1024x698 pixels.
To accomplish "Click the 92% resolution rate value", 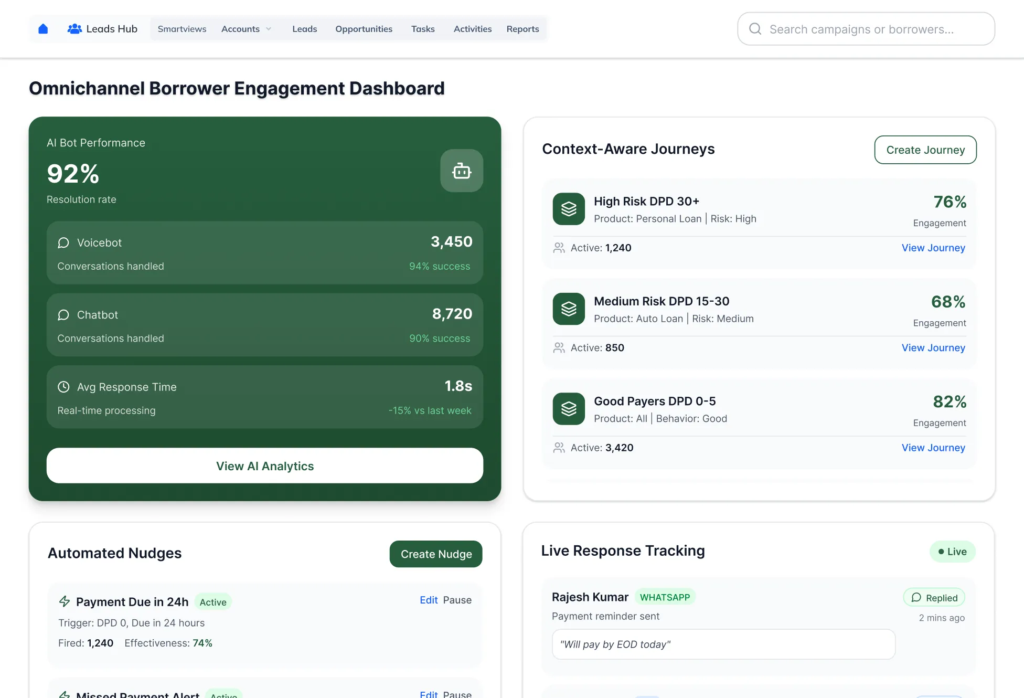I will click(x=73, y=174).
